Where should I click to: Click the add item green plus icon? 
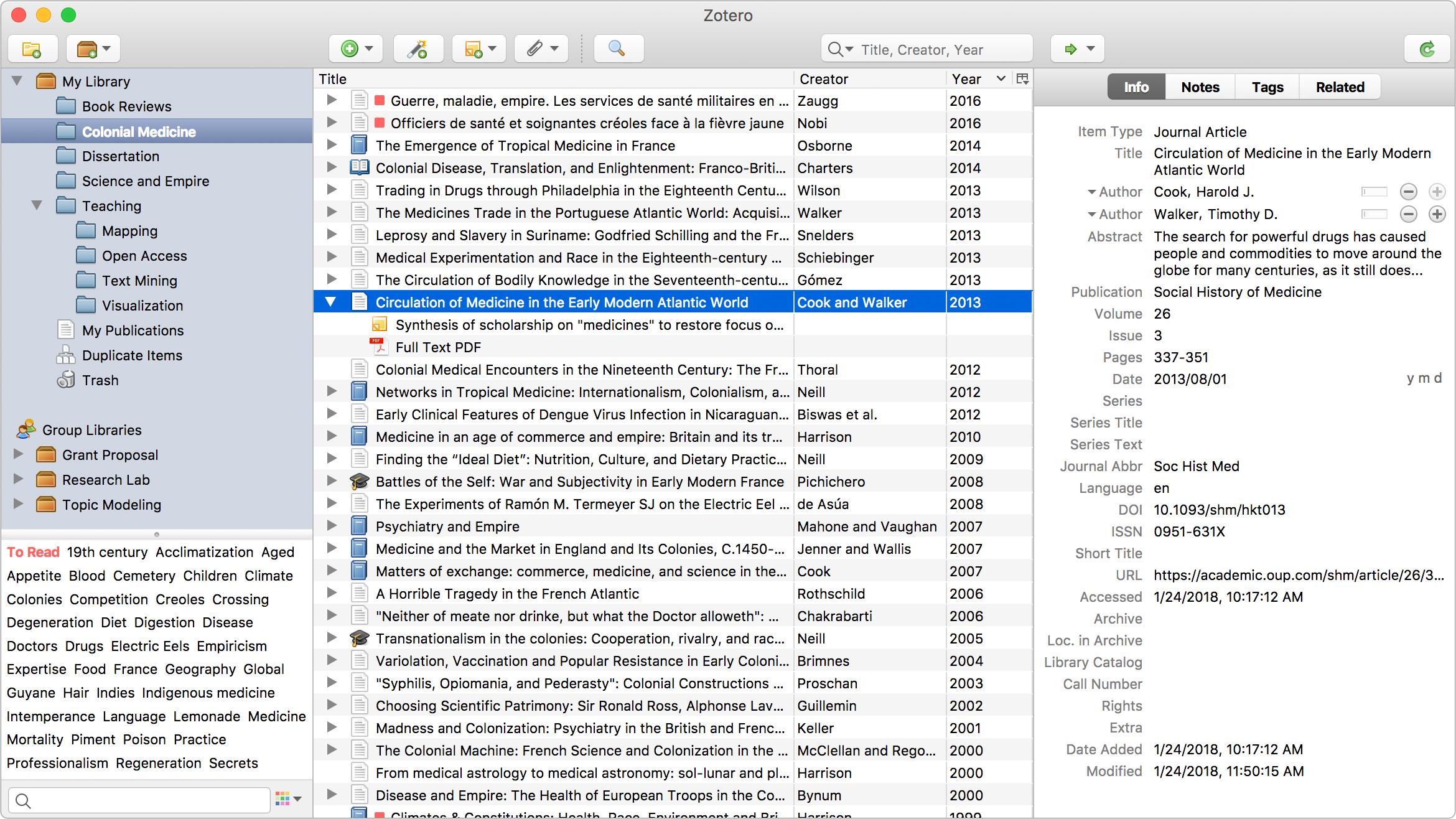[x=350, y=47]
